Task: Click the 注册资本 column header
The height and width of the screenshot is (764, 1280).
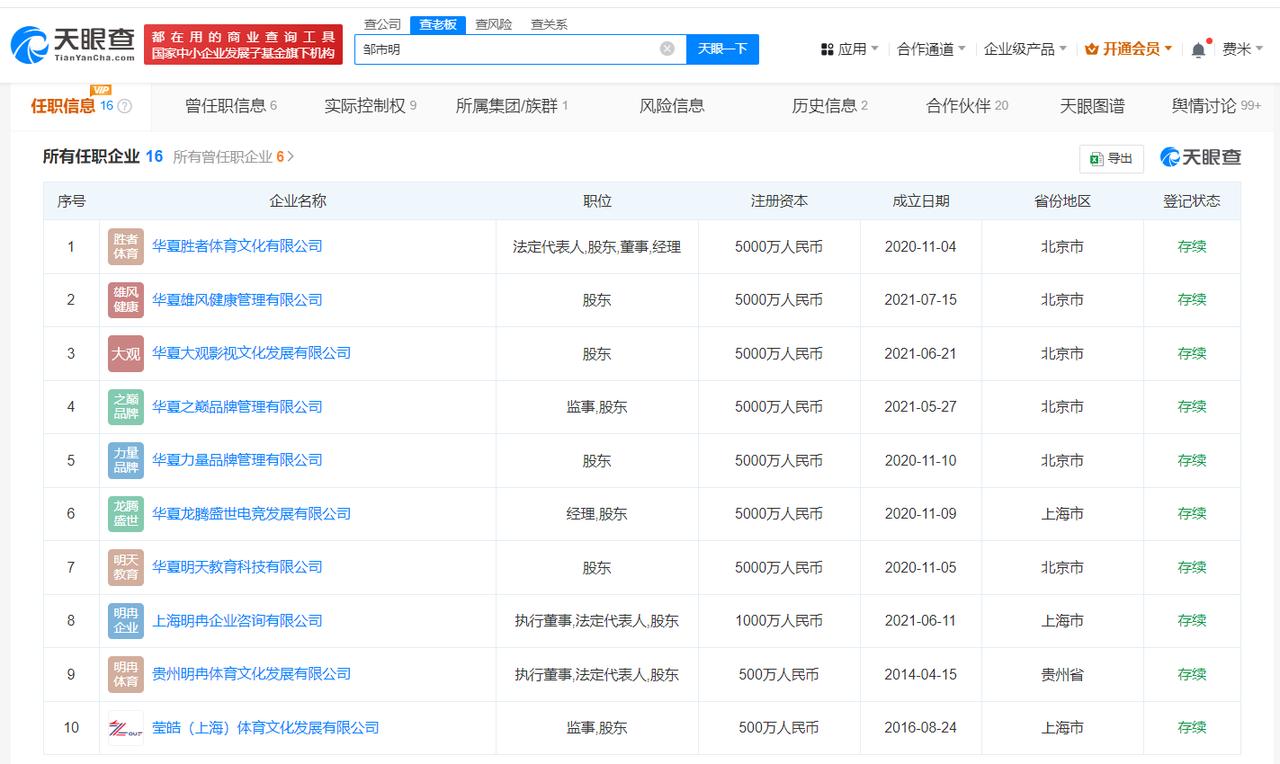Action: pyautogui.click(x=779, y=201)
